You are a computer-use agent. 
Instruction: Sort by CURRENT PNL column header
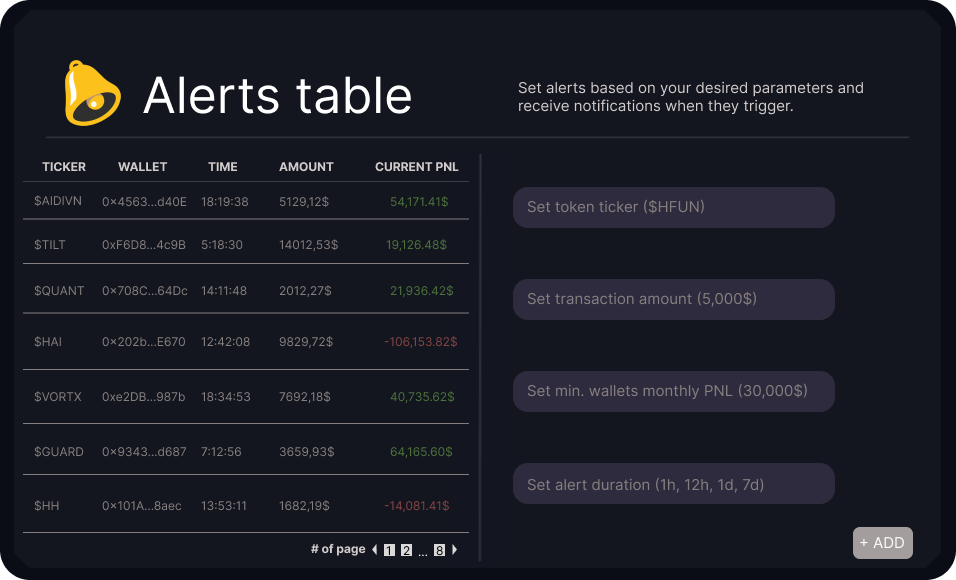[x=416, y=167]
